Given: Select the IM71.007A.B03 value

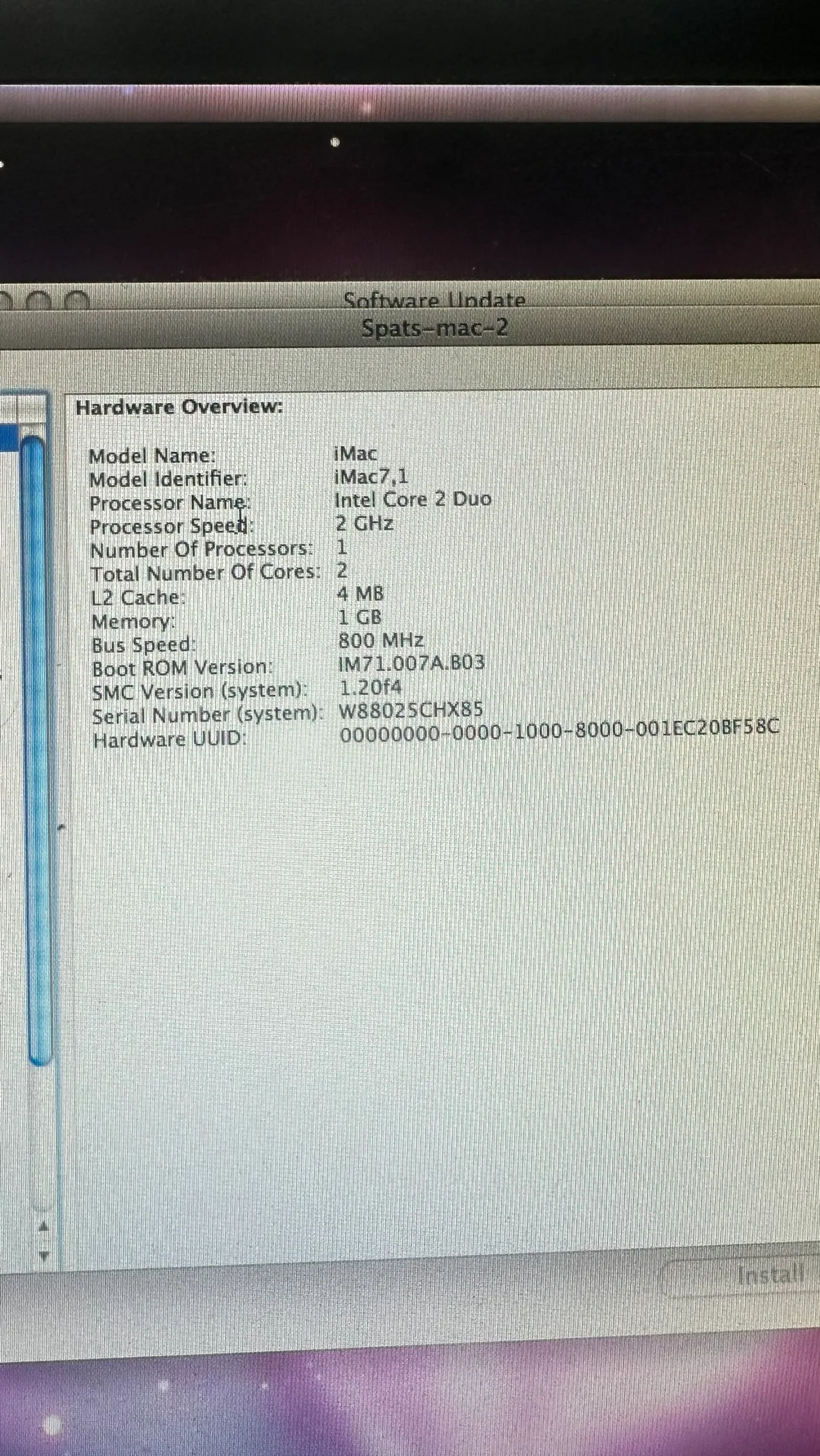Looking at the screenshot, I should point(411,663).
